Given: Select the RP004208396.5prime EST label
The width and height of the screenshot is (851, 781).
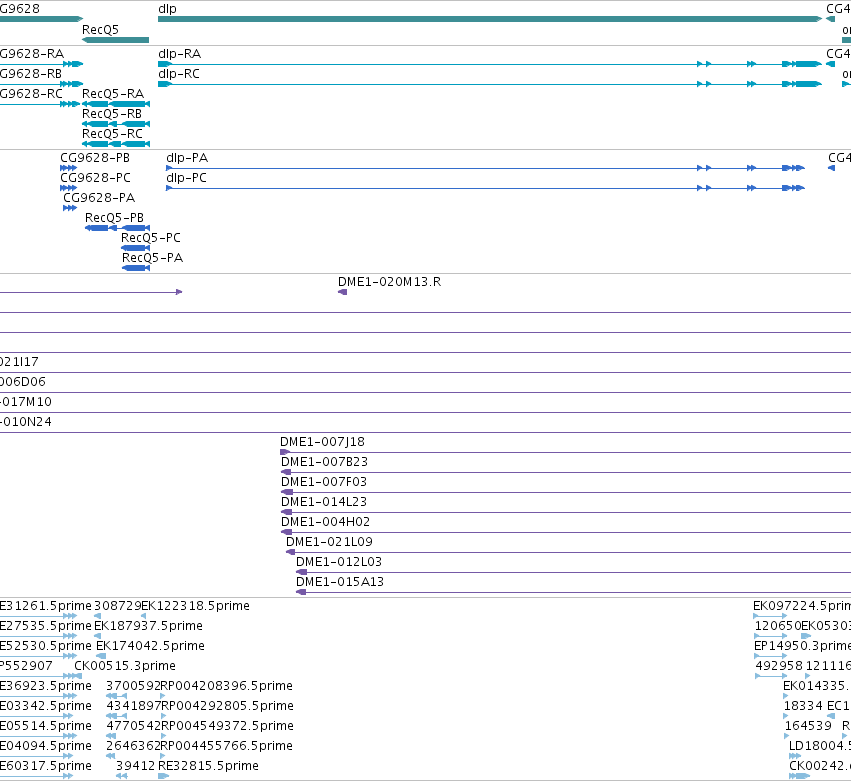Looking at the screenshot, I should [x=227, y=687].
